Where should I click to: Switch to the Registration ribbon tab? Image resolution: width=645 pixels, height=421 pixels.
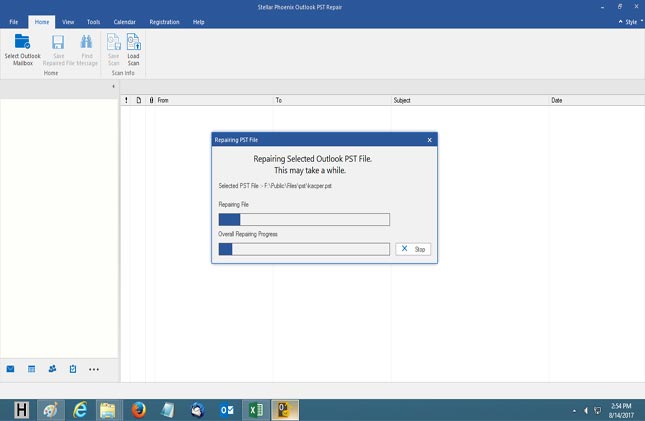(x=164, y=22)
